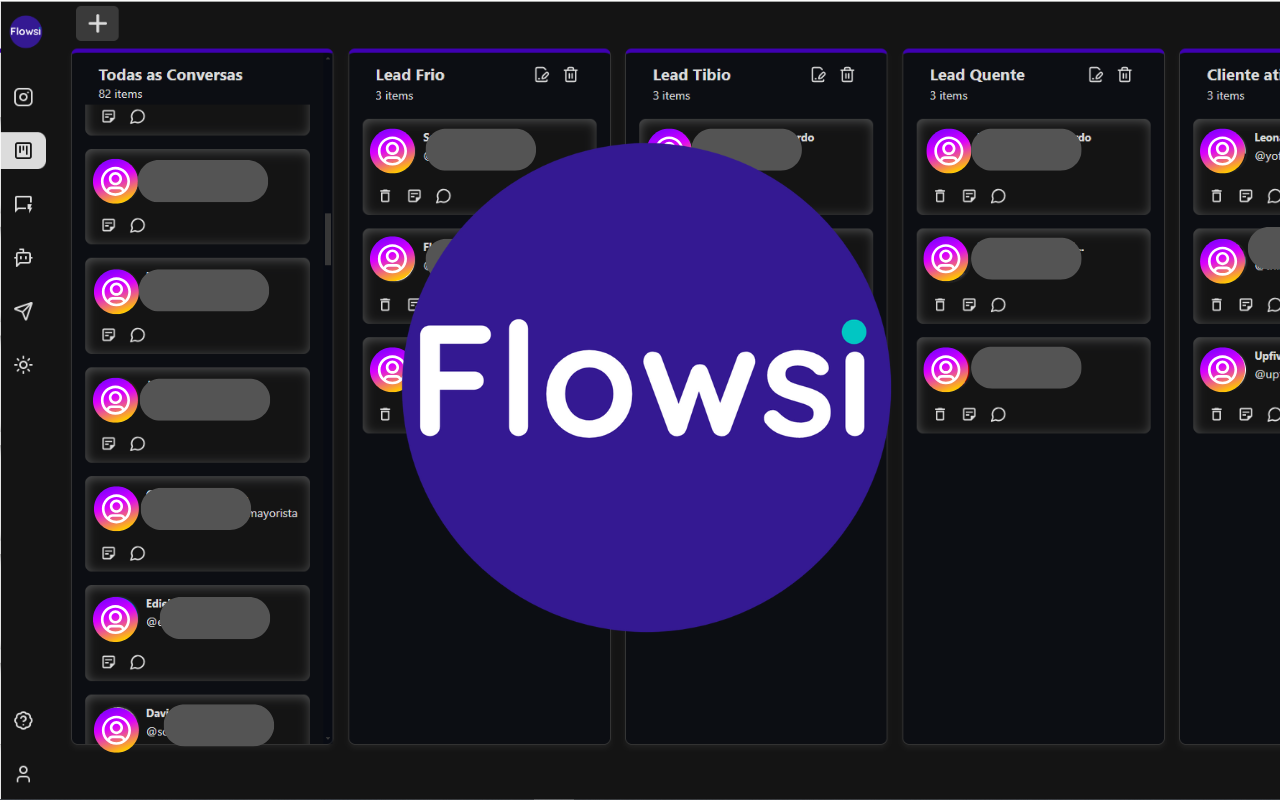Delete the last card in Lead Quente
1280x800 pixels.
(940, 414)
